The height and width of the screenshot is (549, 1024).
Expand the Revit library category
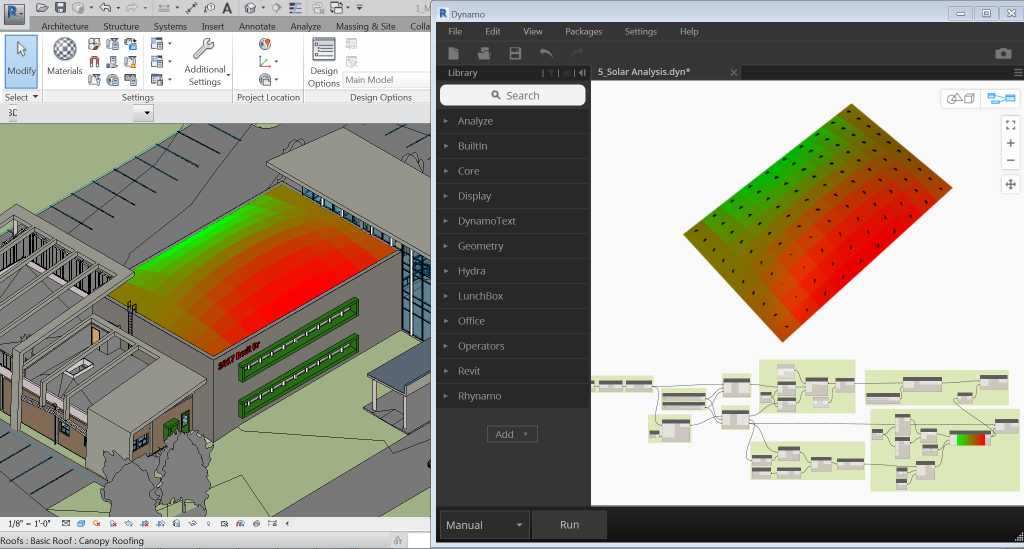(471, 371)
